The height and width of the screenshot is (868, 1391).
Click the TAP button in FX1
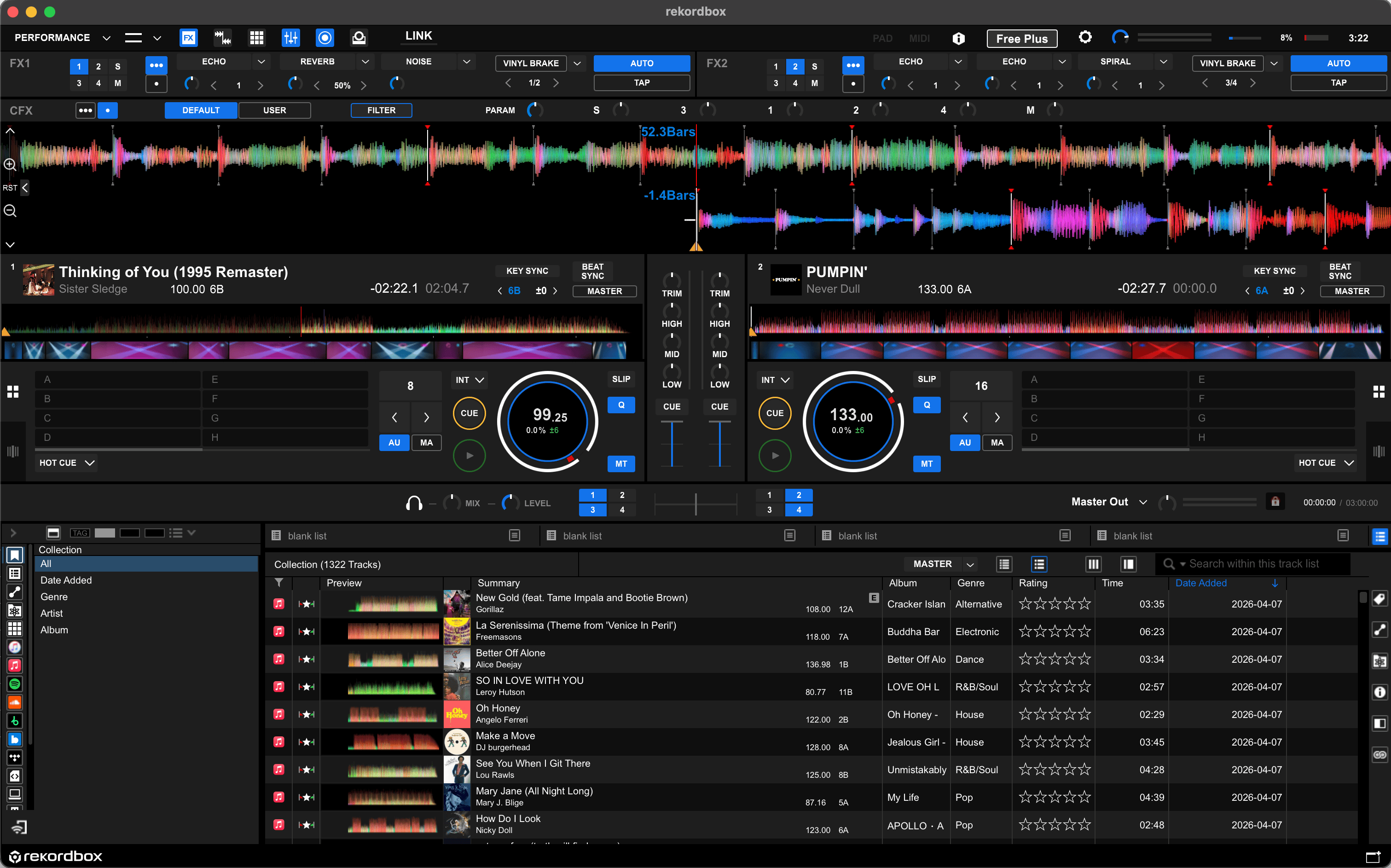(641, 83)
